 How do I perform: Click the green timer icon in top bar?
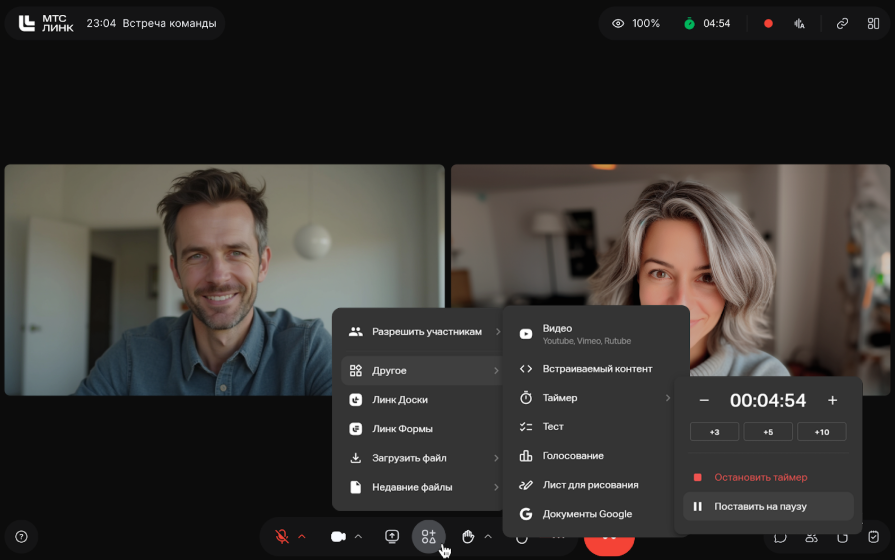689,23
